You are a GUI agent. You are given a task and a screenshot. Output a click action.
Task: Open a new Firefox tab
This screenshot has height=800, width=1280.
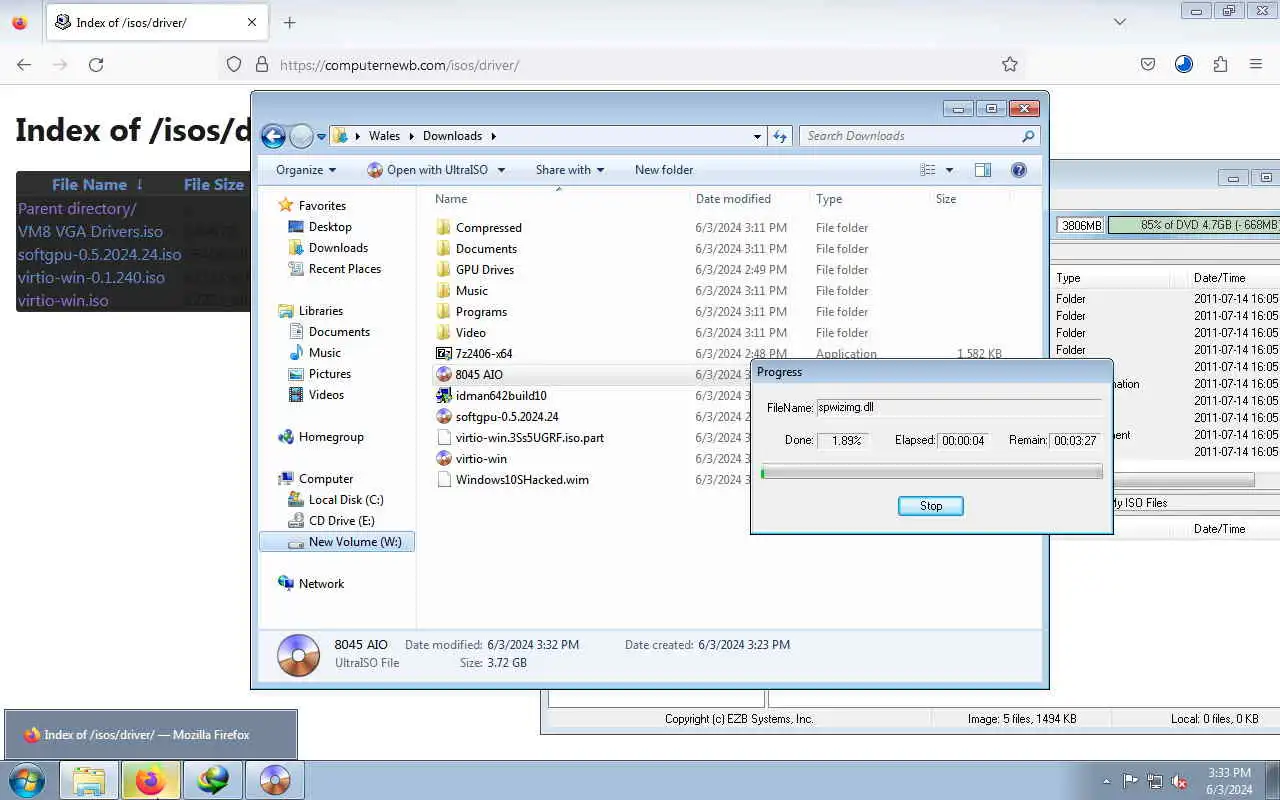coord(289,22)
